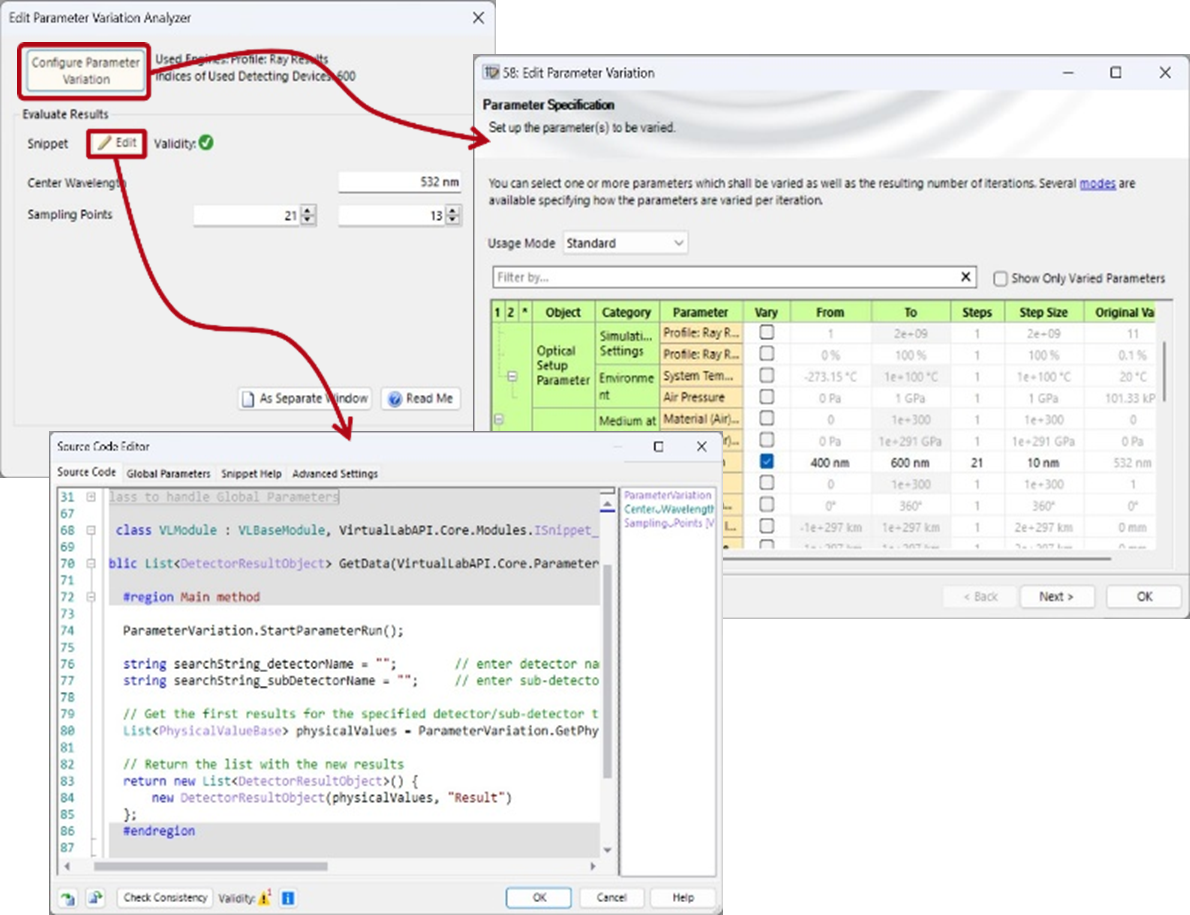
Task: Close the Edit Parameter Variation Analyzer dialog
Action: pos(478,17)
